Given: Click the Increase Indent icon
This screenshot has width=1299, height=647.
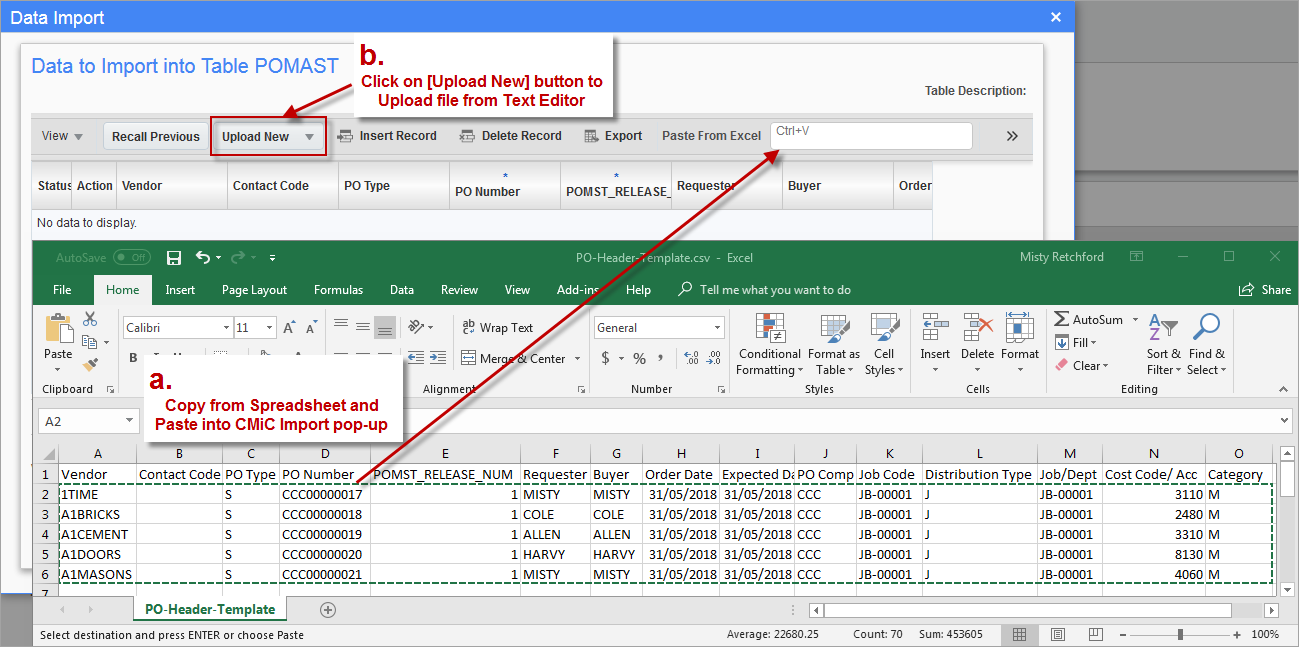Looking at the screenshot, I should coord(437,358).
